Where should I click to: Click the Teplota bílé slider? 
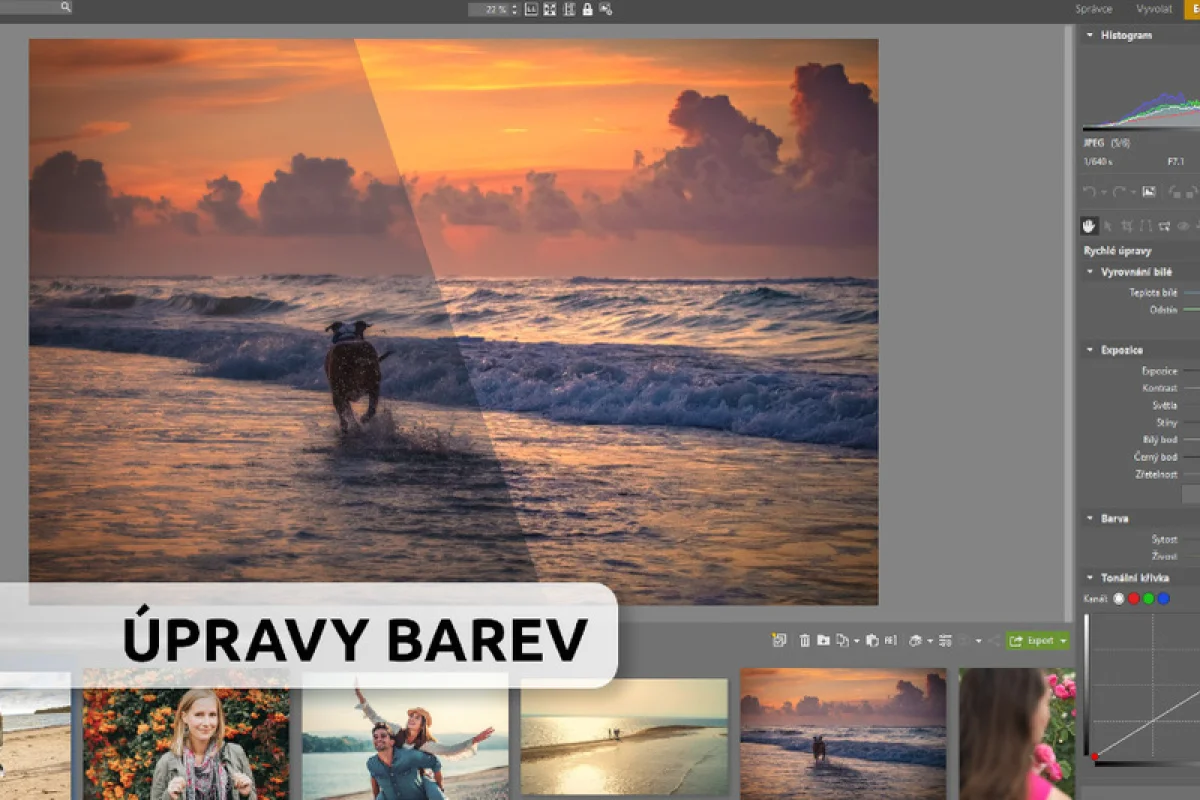pyautogui.click(x=1192, y=293)
